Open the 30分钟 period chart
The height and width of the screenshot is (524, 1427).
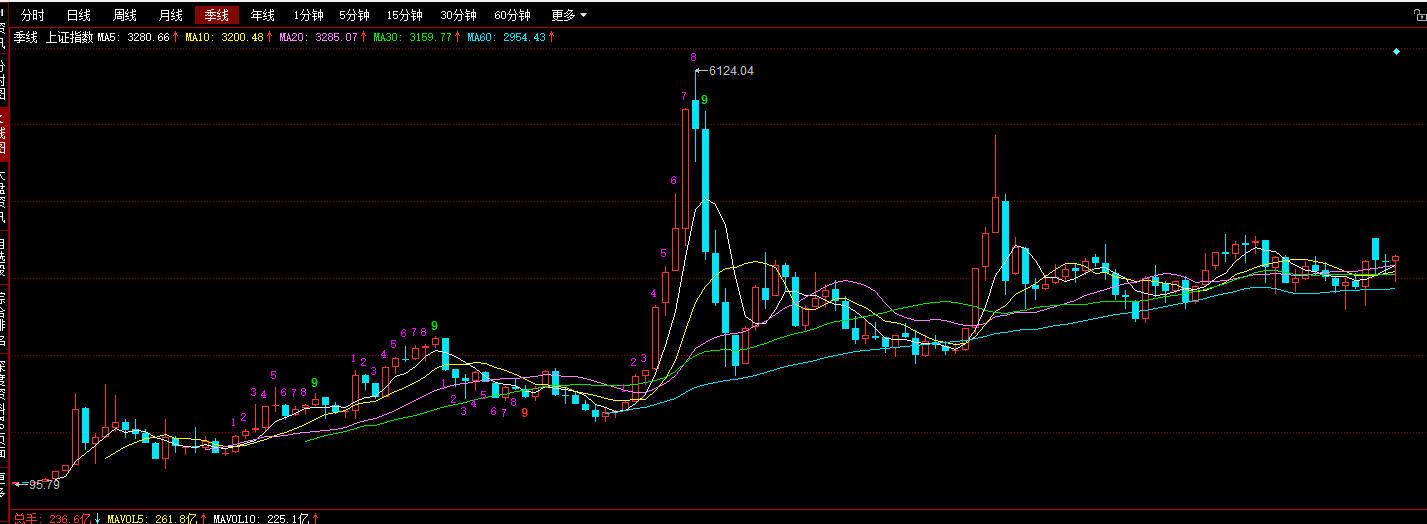(x=458, y=15)
